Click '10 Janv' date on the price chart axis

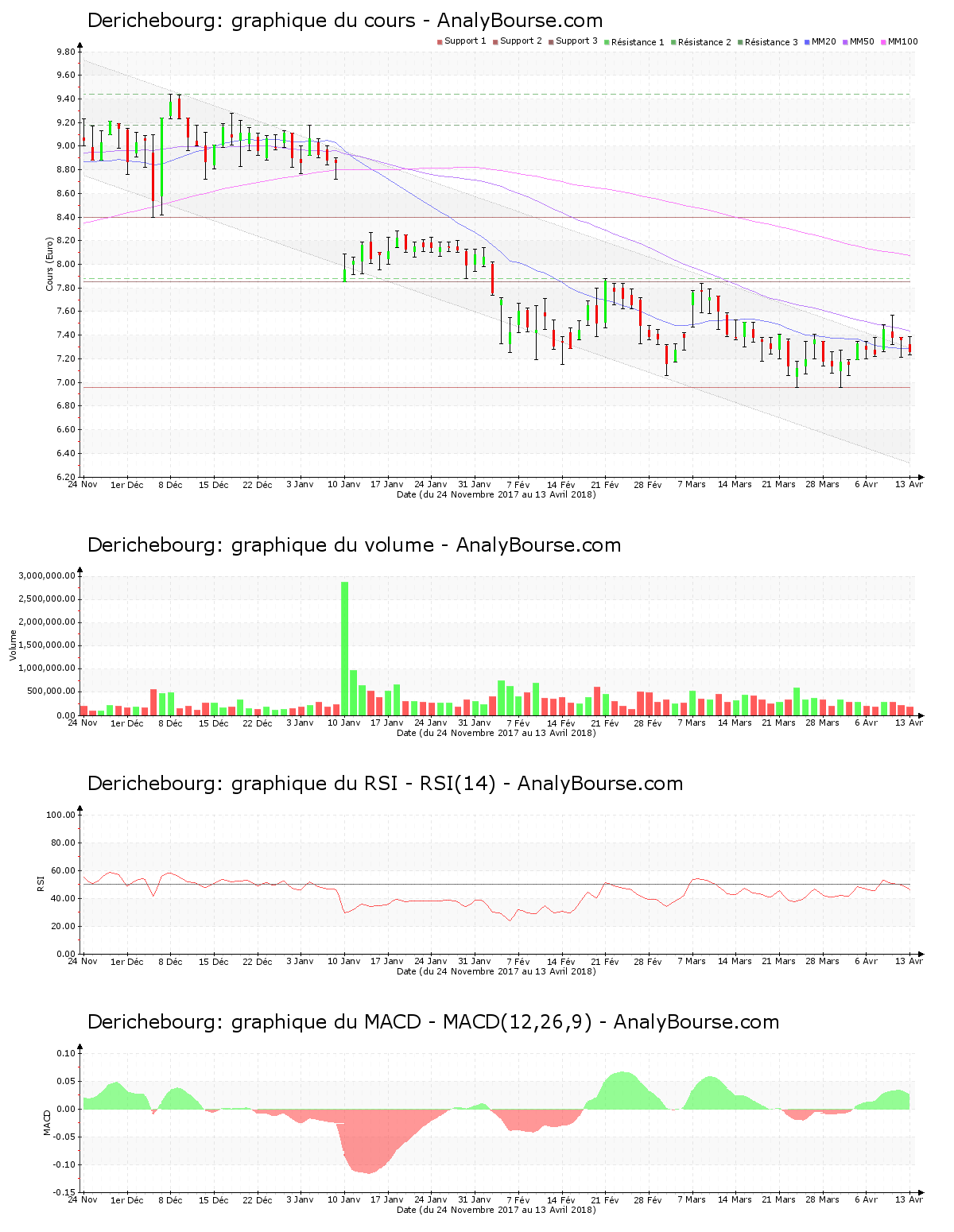(x=343, y=484)
